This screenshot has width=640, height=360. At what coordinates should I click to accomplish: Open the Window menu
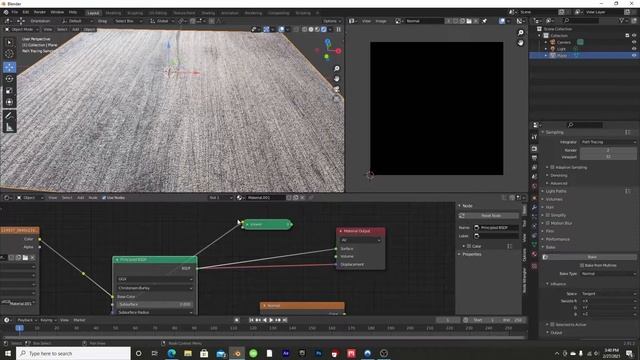coord(57,12)
